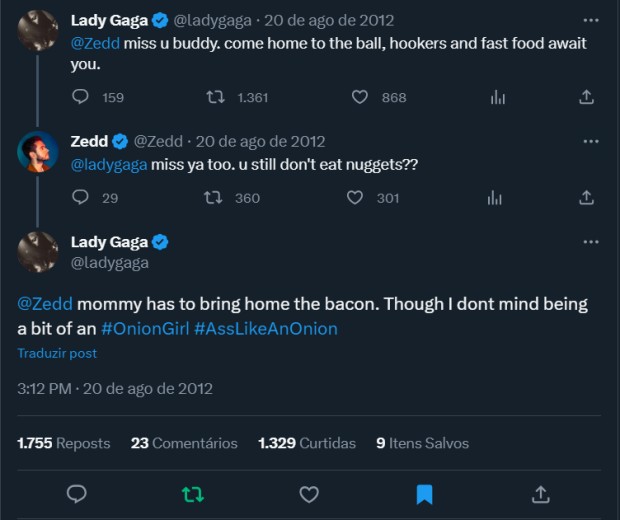
Task: Undo repost on the main tweet
Action: 192,494
